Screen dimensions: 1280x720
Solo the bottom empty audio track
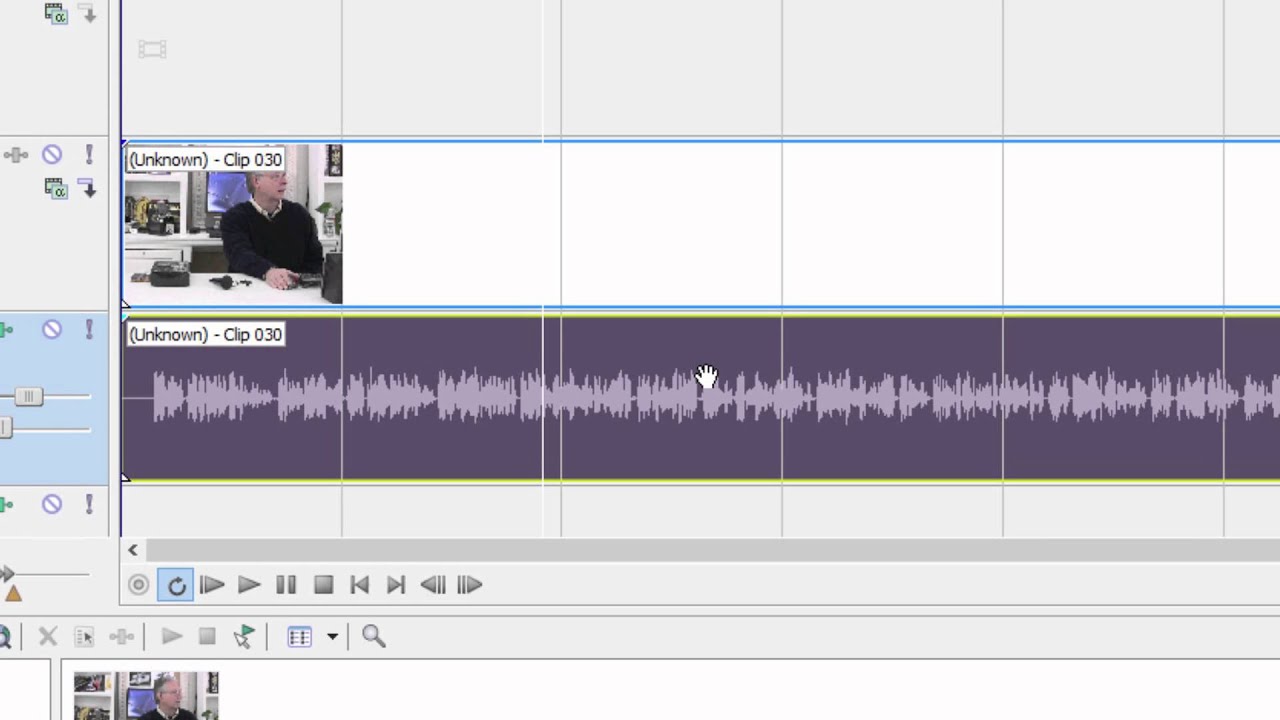click(x=89, y=505)
